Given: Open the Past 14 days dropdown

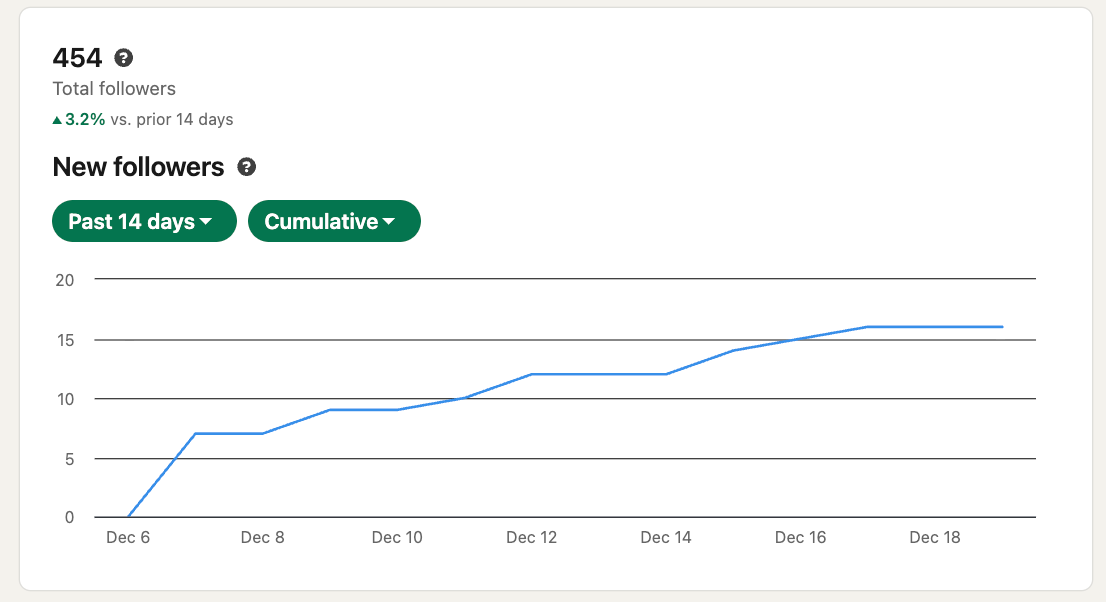Looking at the screenshot, I should (x=143, y=222).
